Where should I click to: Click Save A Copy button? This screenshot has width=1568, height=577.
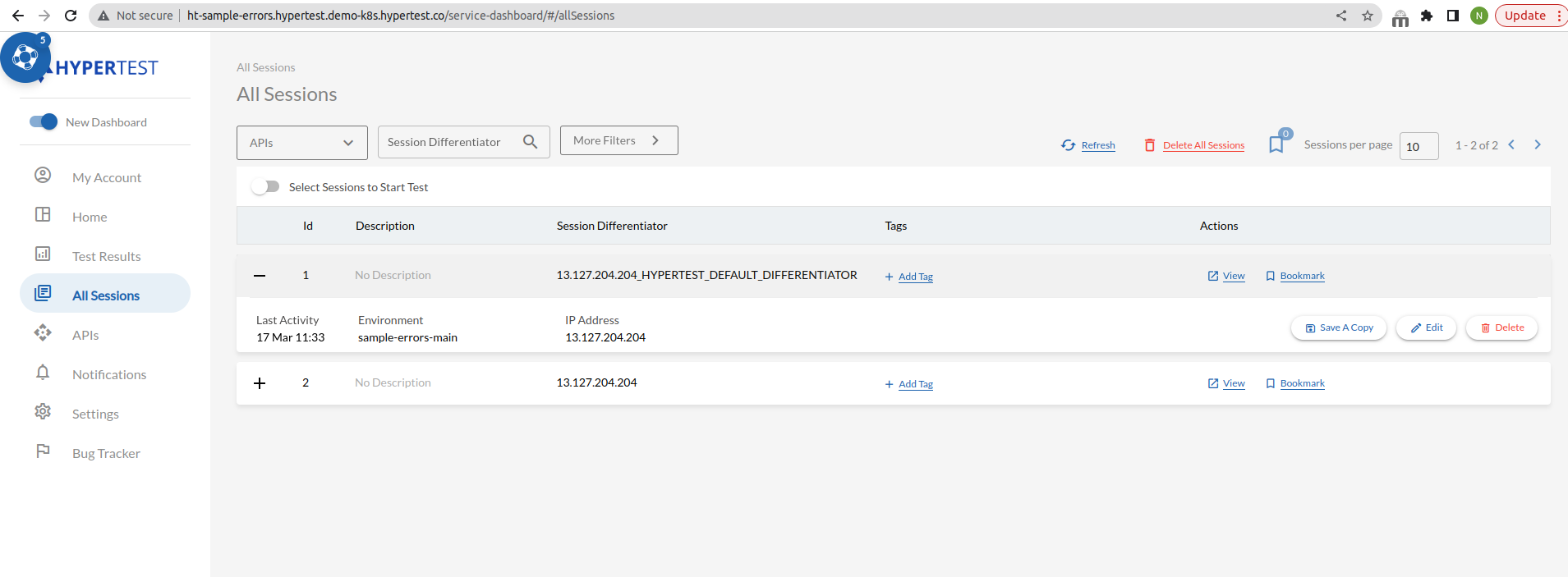click(1339, 327)
